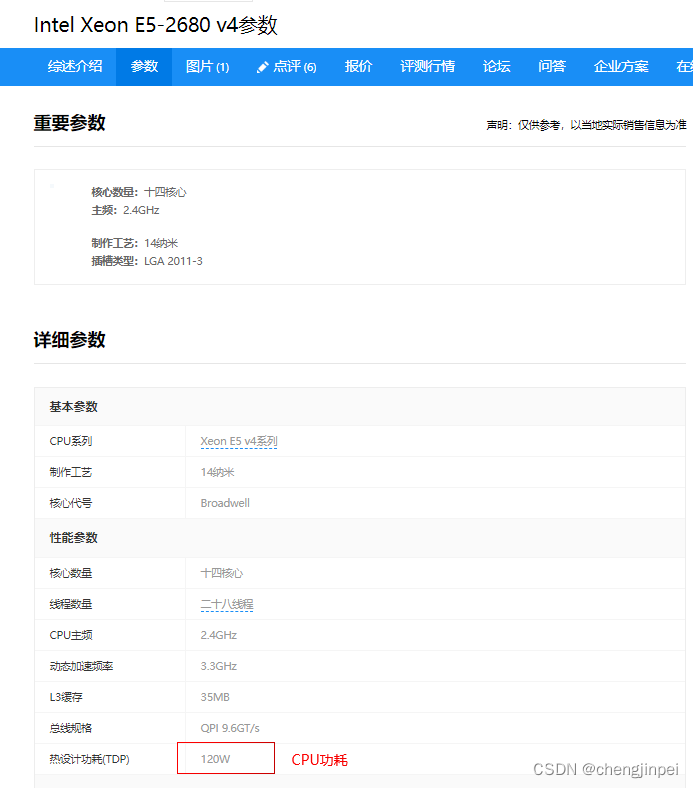Screen dimensions: 693x788
Task: Click the 120W TDP value
Action: point(215,759)
